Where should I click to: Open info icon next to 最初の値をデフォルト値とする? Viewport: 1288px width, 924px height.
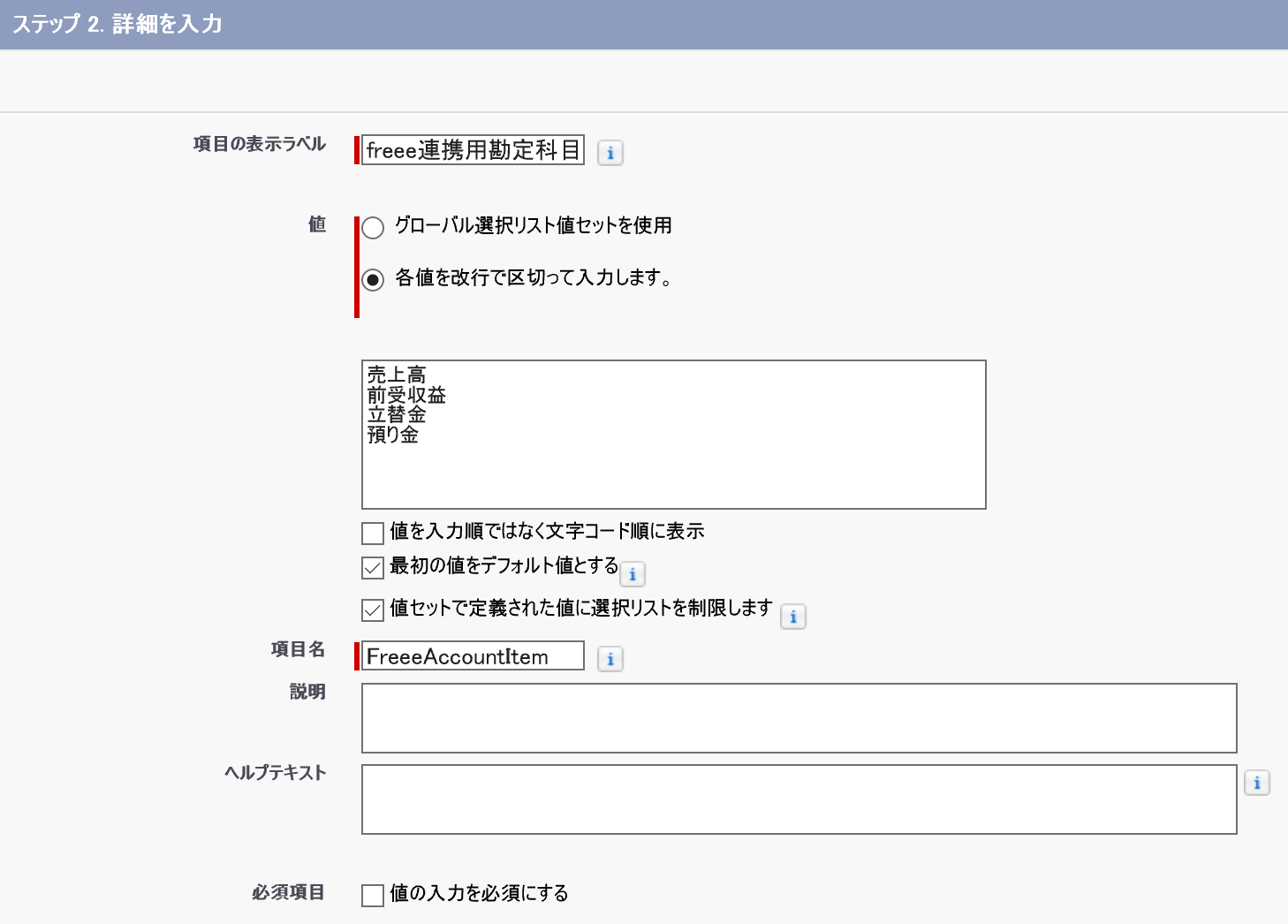[633, 574]
